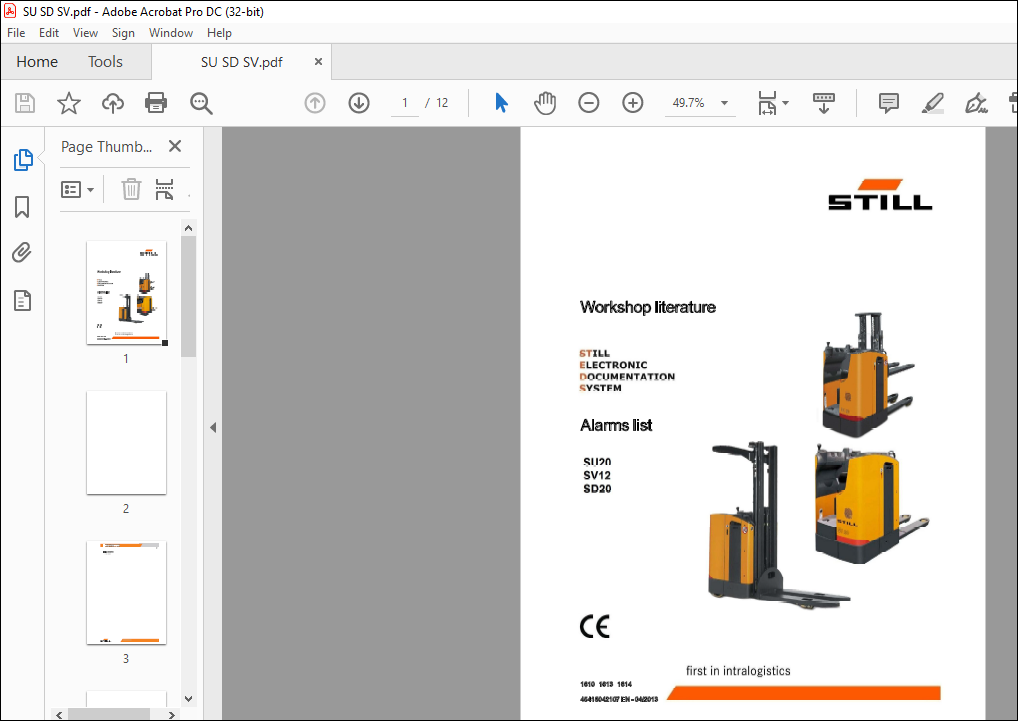Click the Workshop literature heading text
This screenshot has height=721, width=1018.
click(647, 307)
